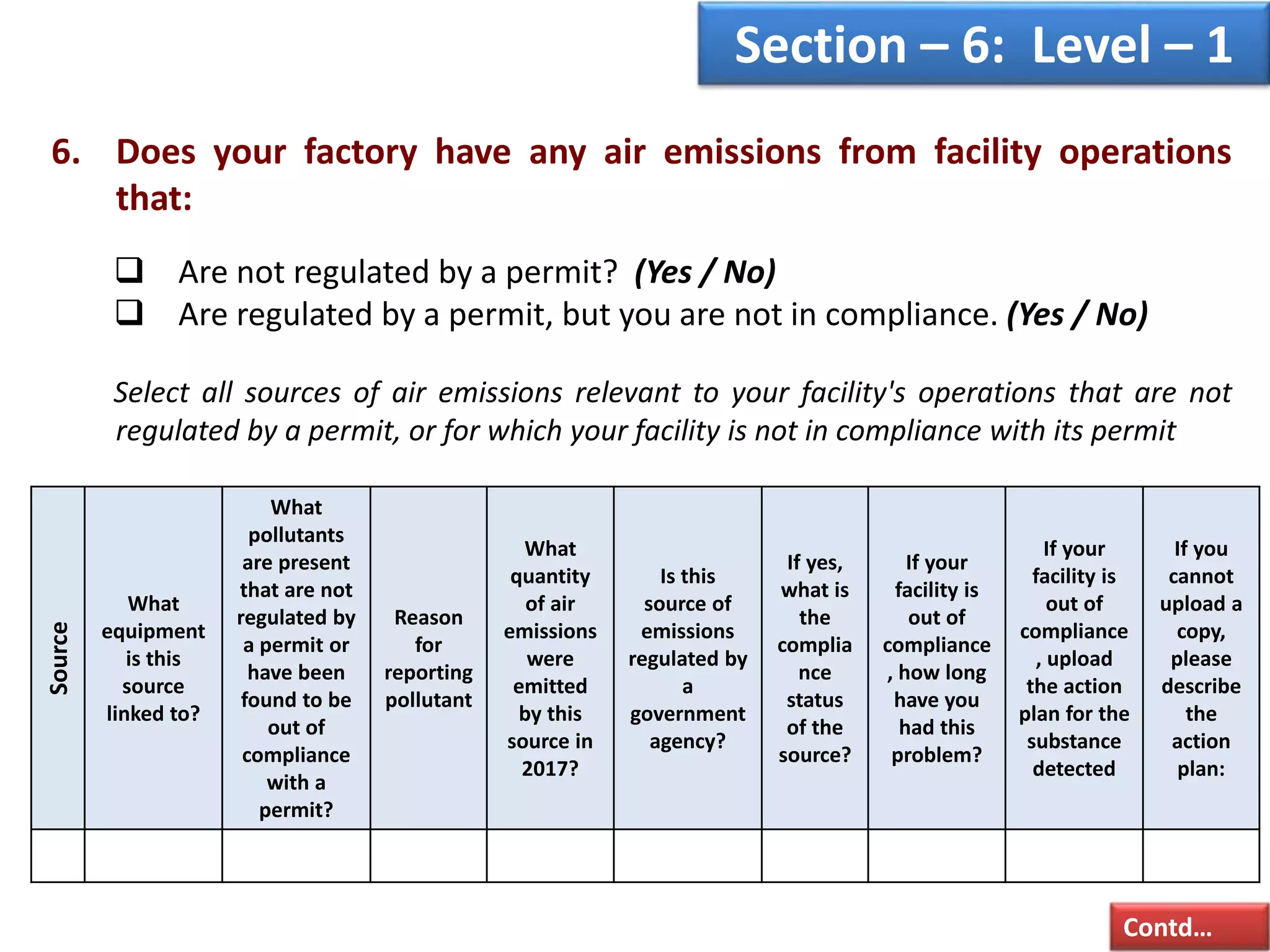Click the 'Reason for reporting pollutant' header
This screenshot has width=1270, height=952.
pos(429,658)
